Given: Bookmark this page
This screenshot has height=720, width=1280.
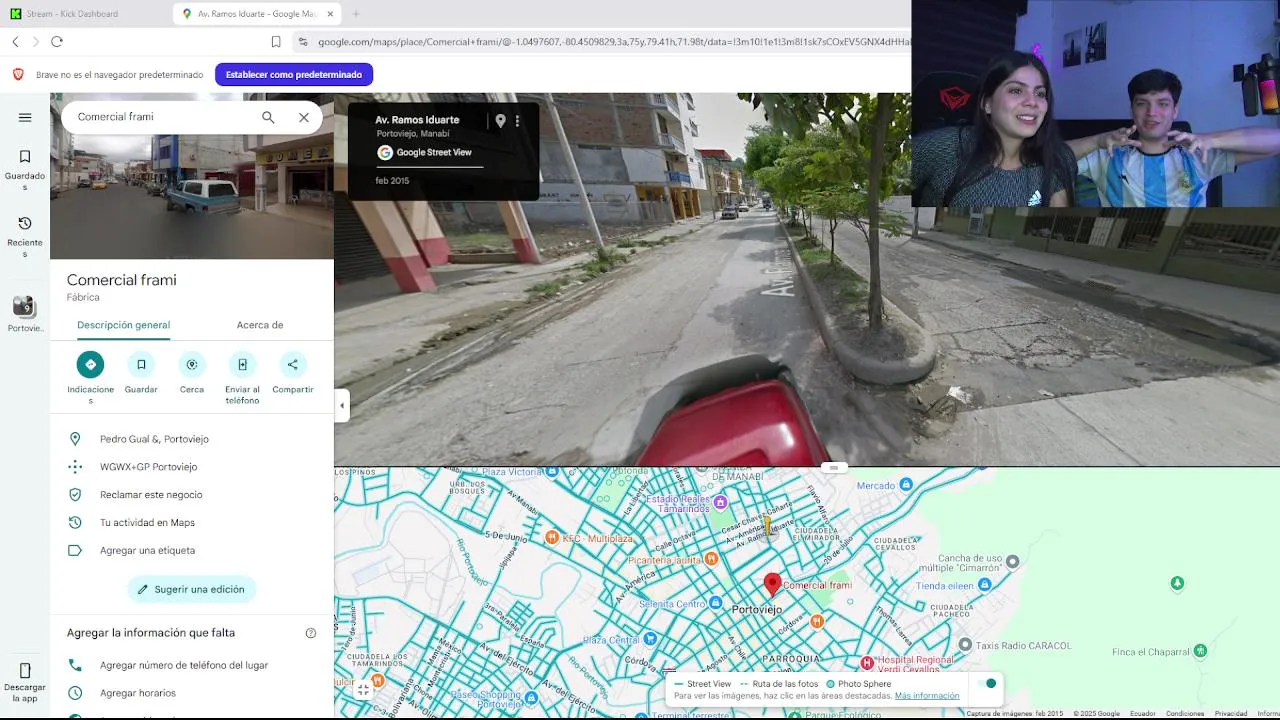Looking at the screenshot, I should (x=276, y=42).
